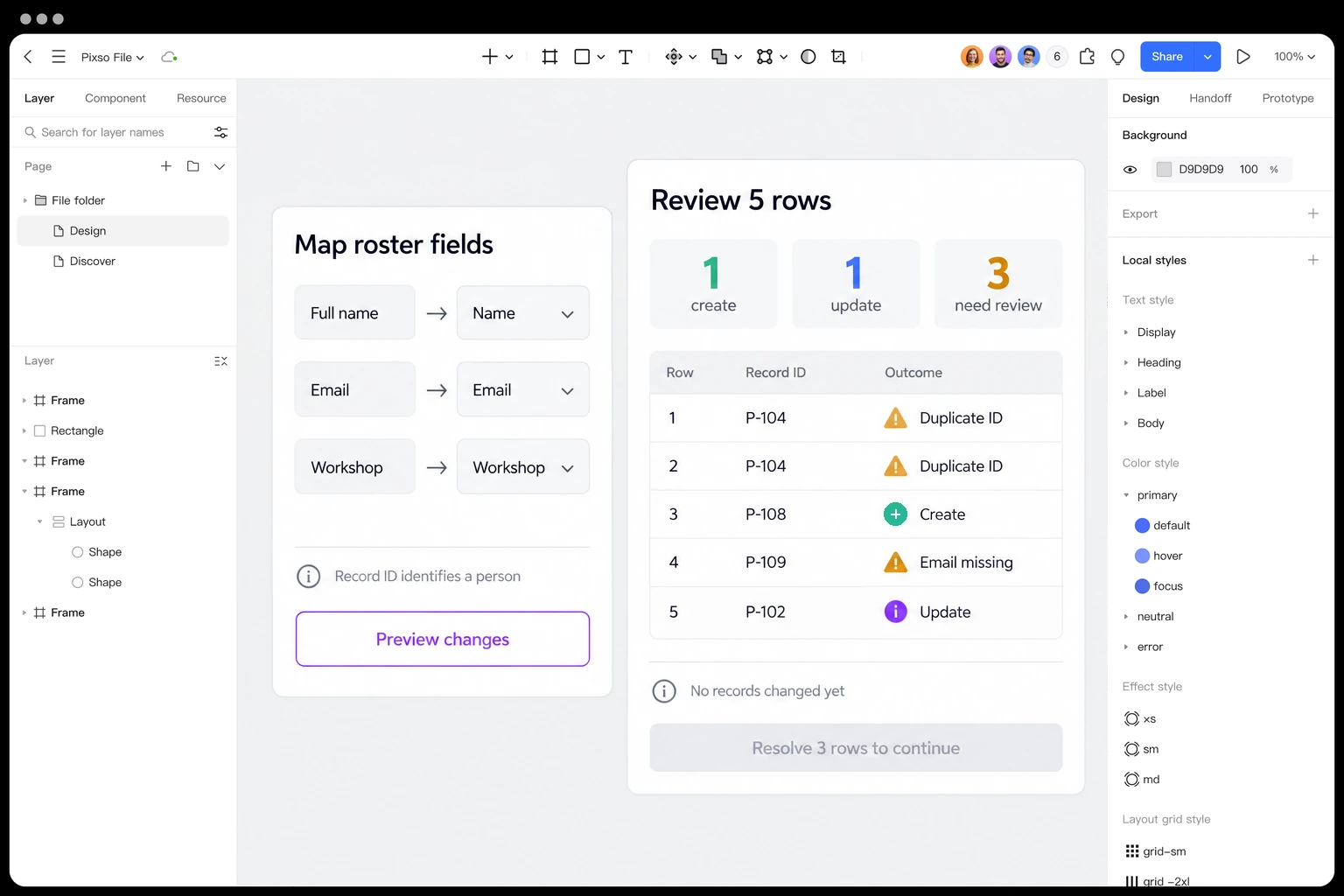Click Resolve 3 rows to continue

[856, 748]
